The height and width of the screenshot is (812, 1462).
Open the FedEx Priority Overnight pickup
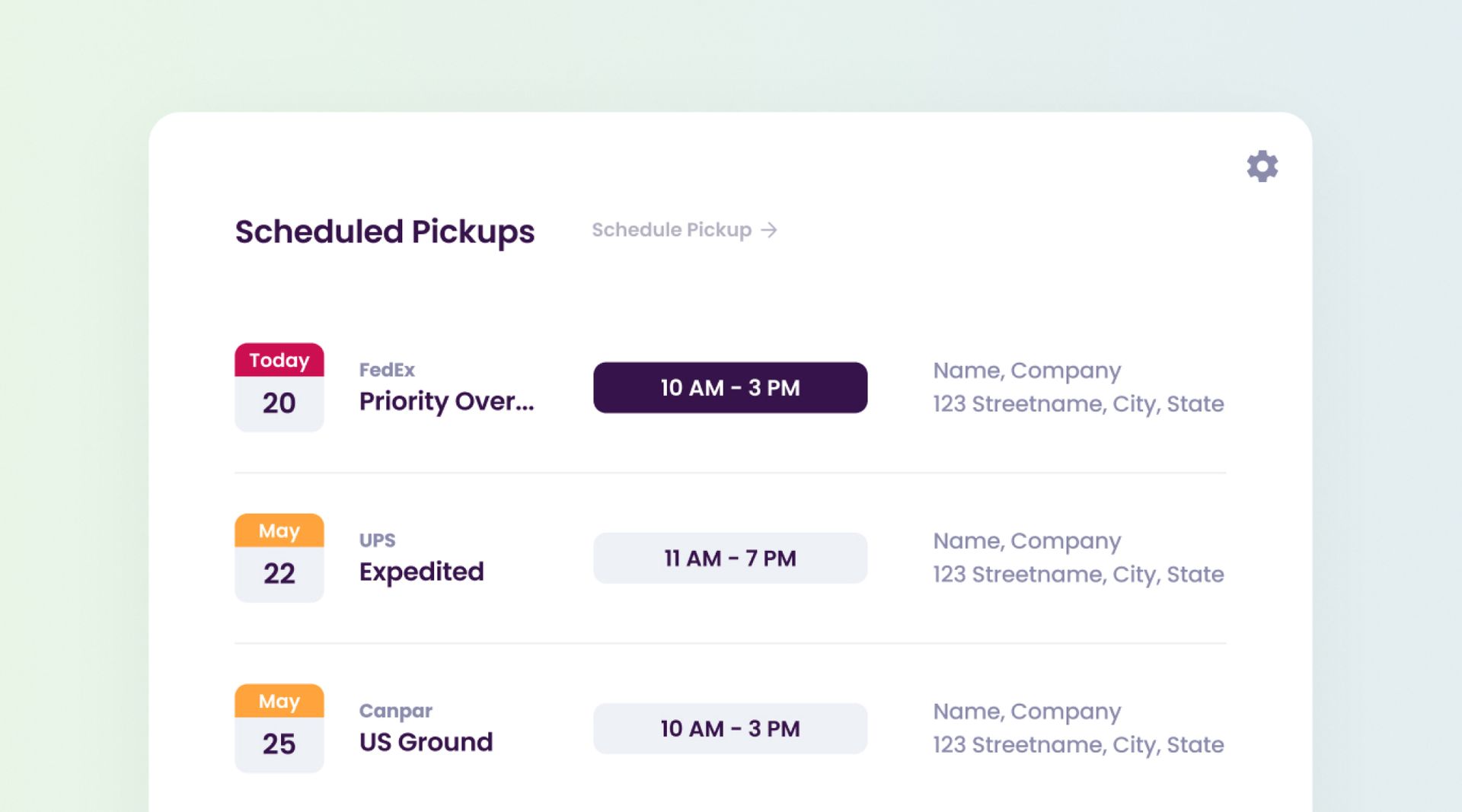coord(446,401)
